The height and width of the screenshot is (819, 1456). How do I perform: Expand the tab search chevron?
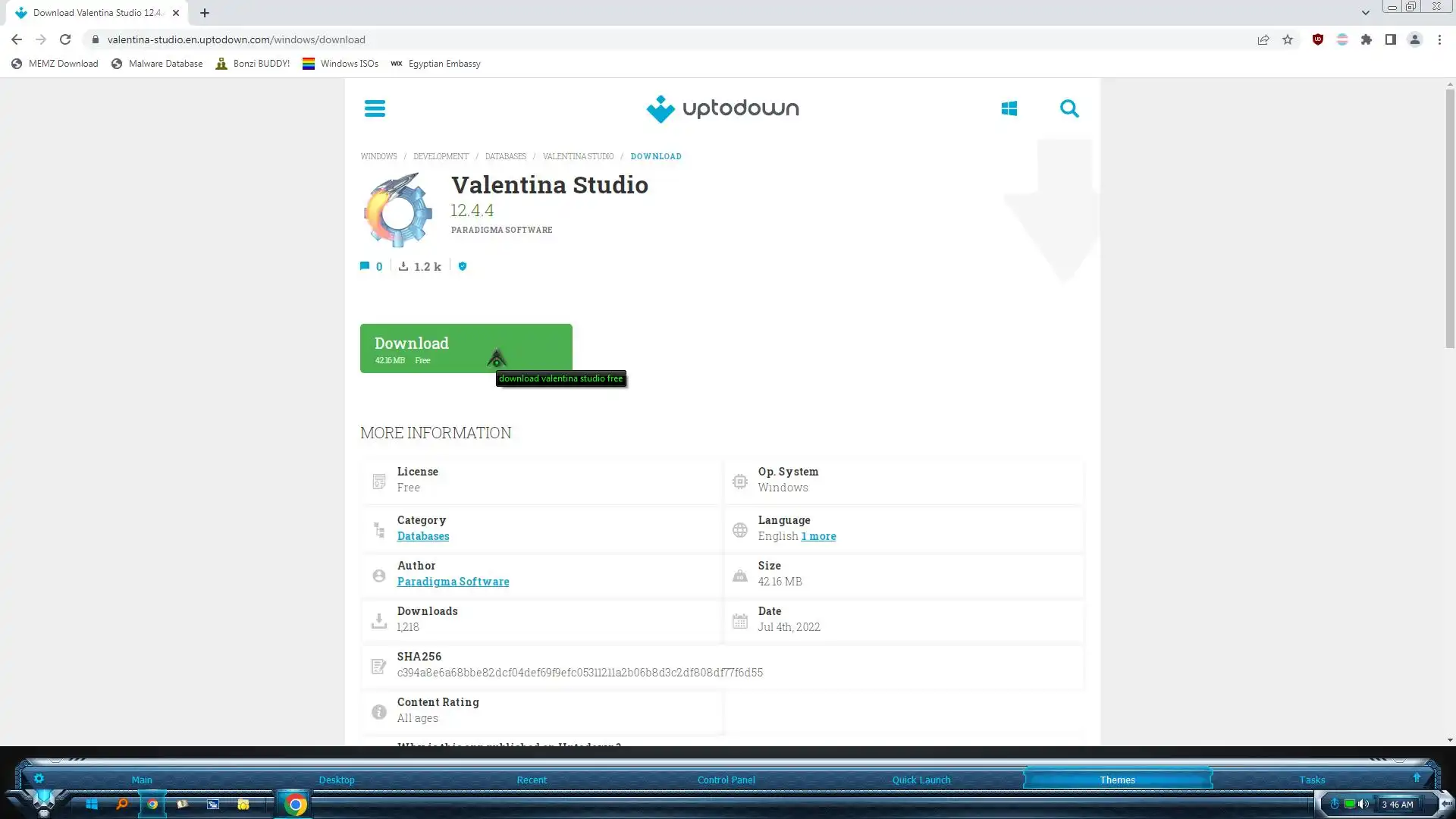click(x=1365, y=12)
